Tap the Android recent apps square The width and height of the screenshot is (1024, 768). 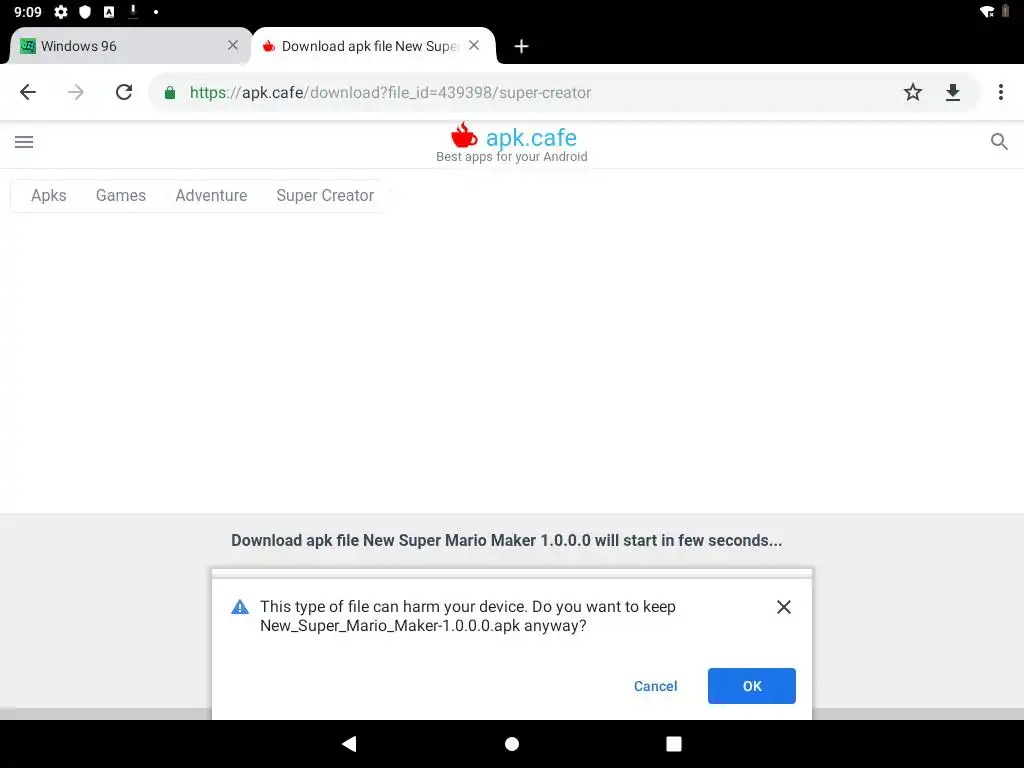(673, 744)
